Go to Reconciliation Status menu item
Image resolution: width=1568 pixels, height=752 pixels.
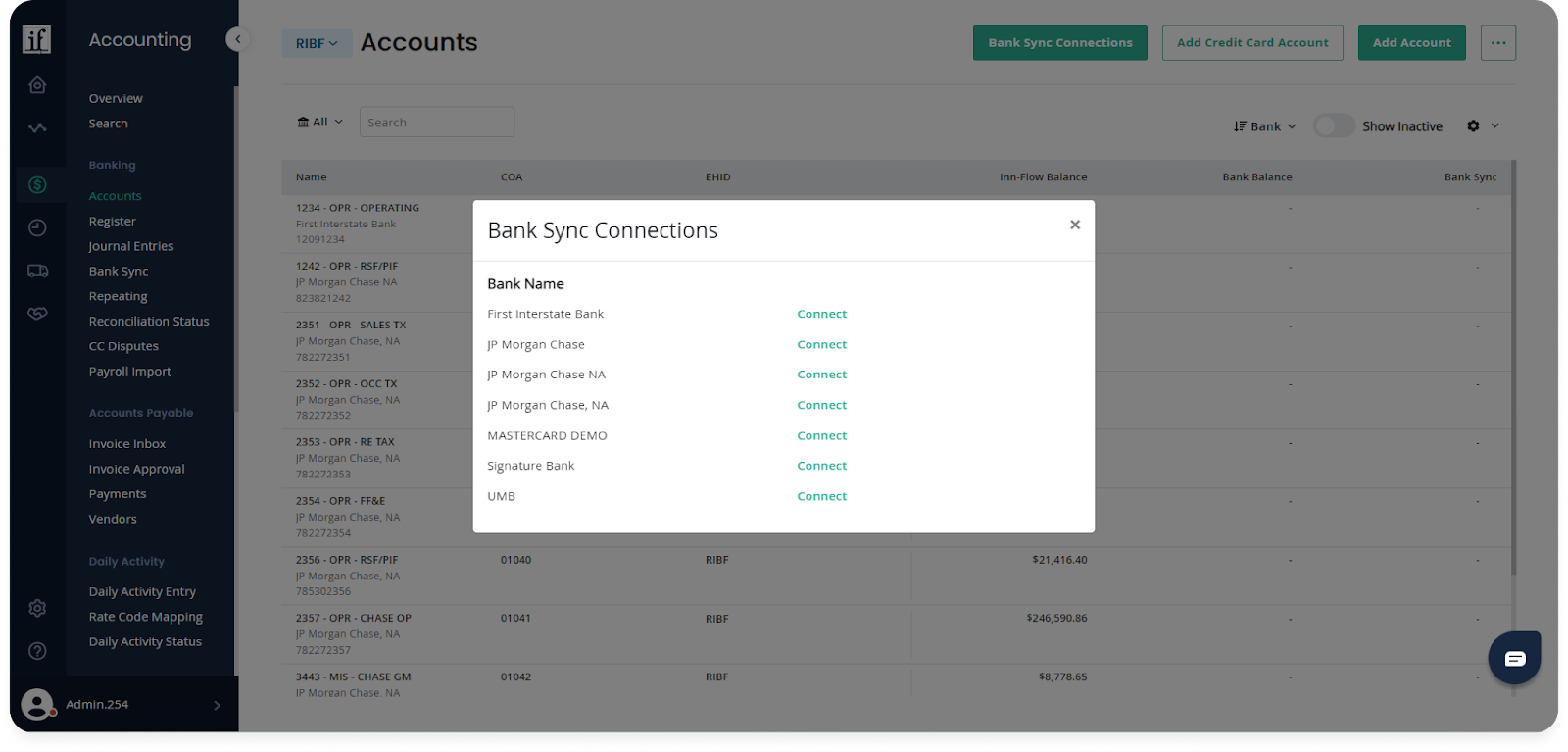149,321
